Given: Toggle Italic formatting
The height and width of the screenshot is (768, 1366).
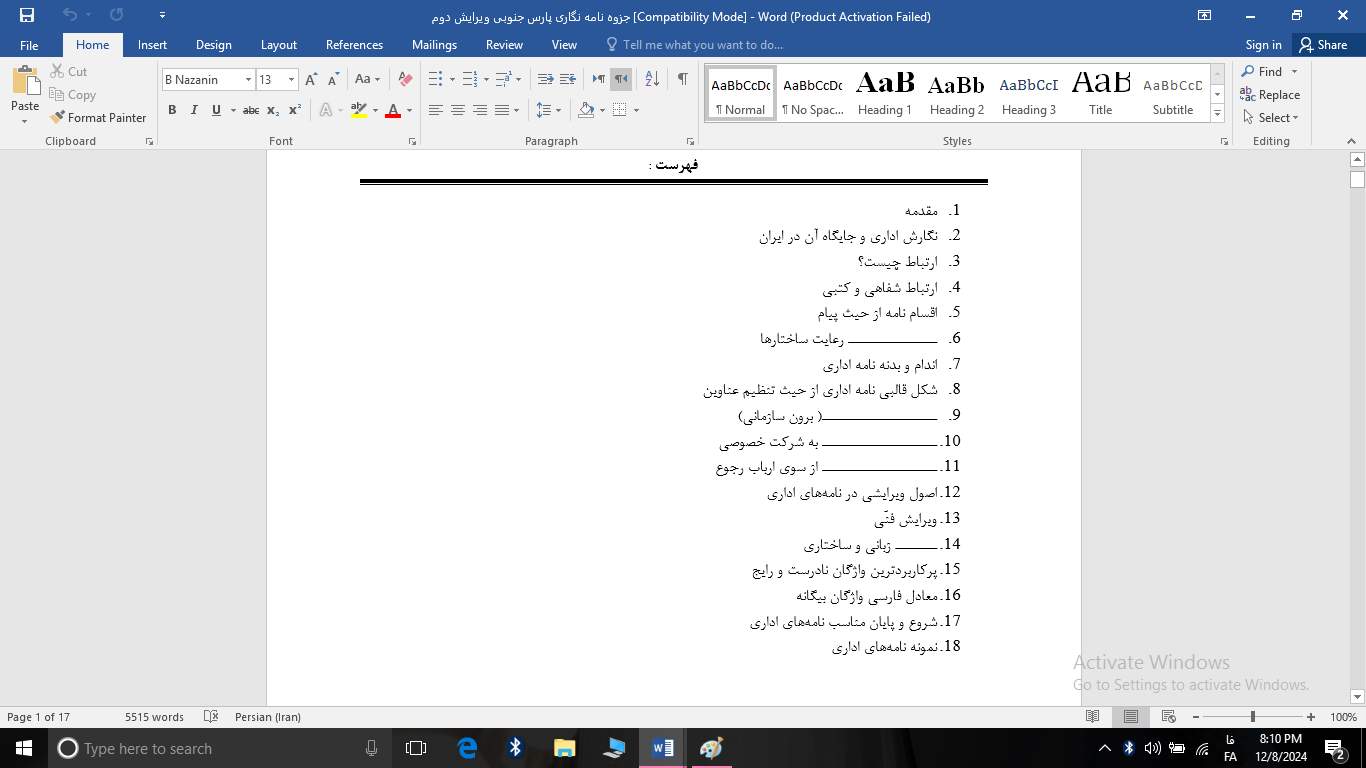Looking at the screenshot, I should click(x=194, y=110).
